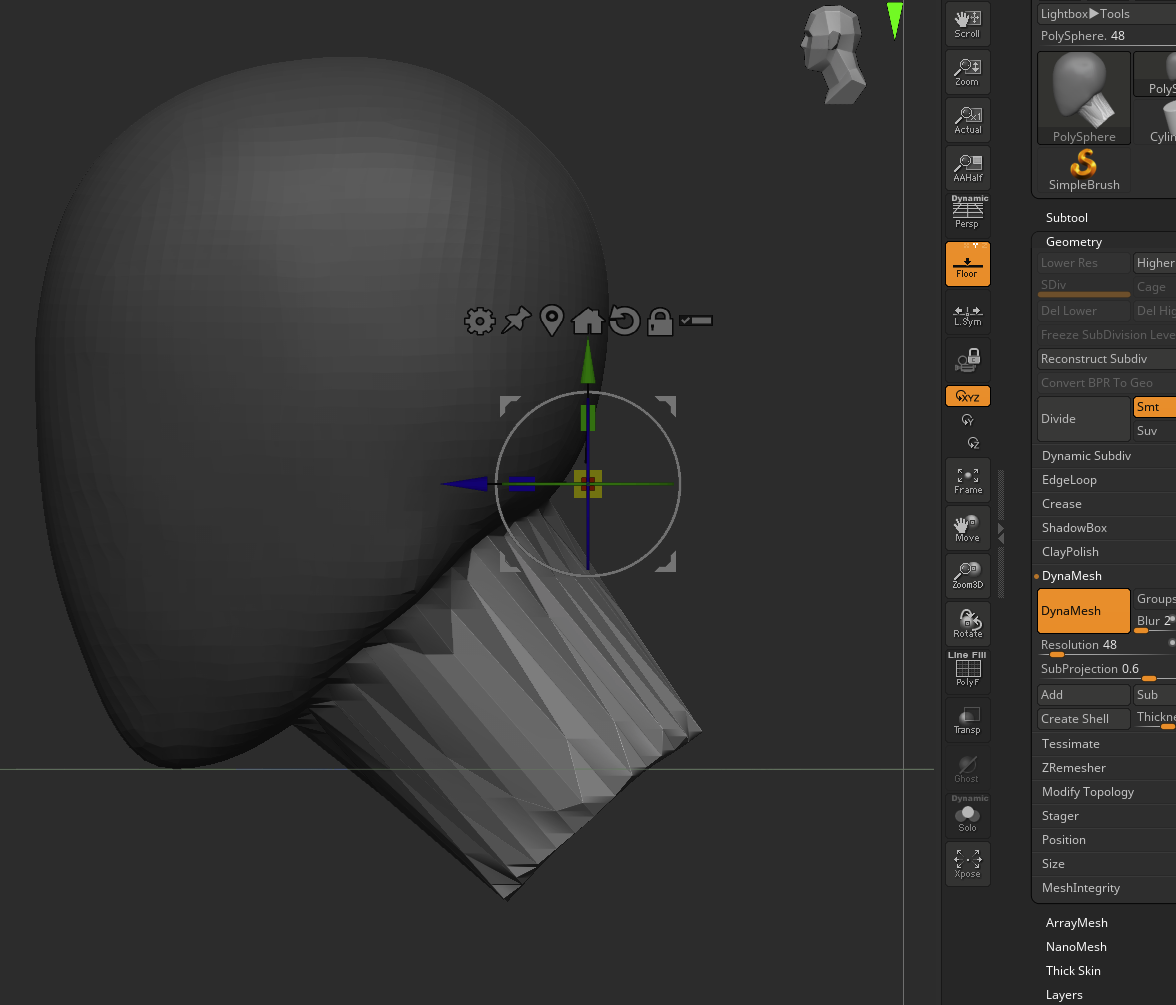
Task: Click Create Shell button
Action: (x=1084, y=718)
